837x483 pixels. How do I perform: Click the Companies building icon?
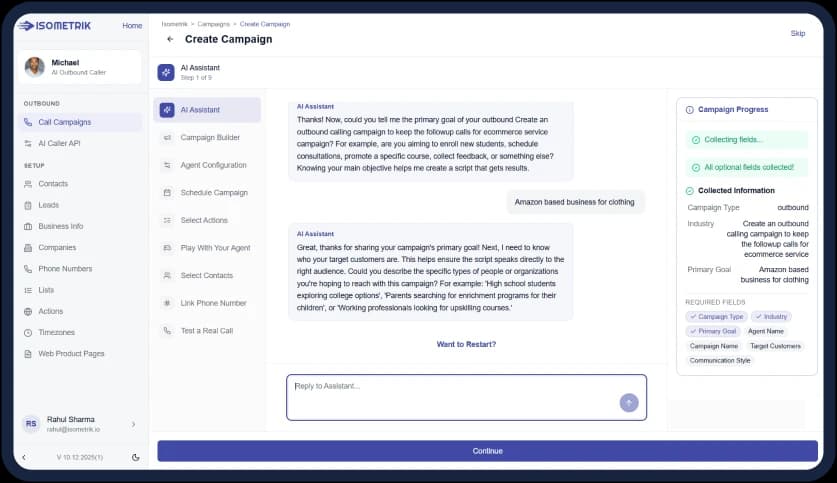click(x=28, y=248)
